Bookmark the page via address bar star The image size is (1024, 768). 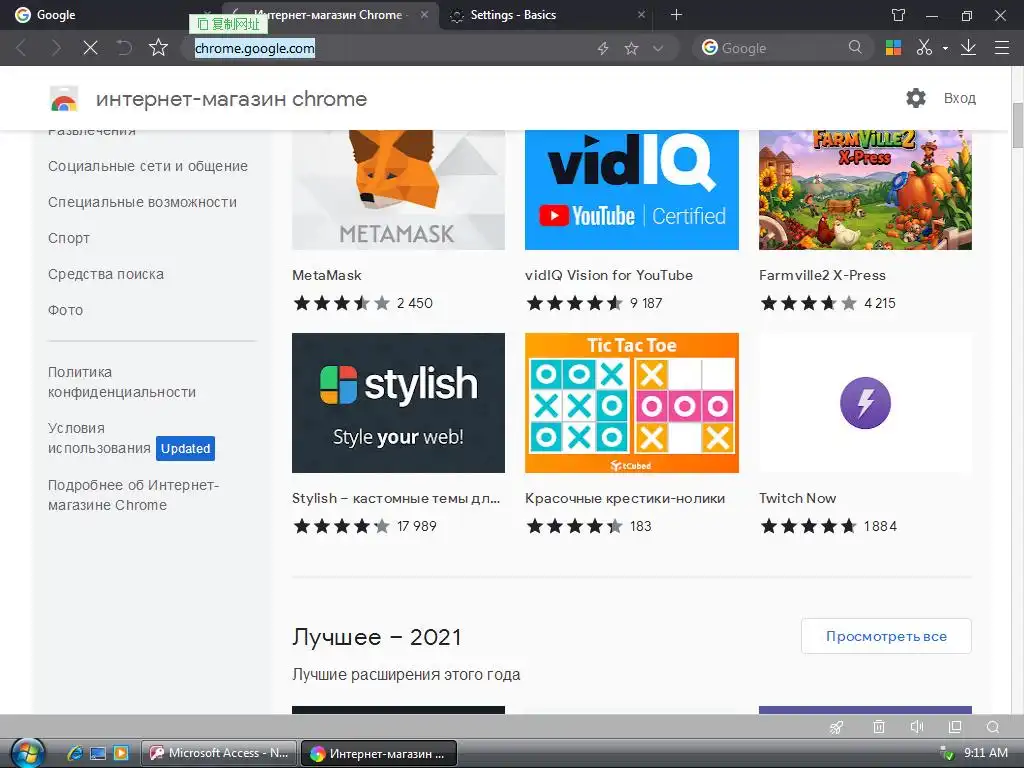click(631, 48)
